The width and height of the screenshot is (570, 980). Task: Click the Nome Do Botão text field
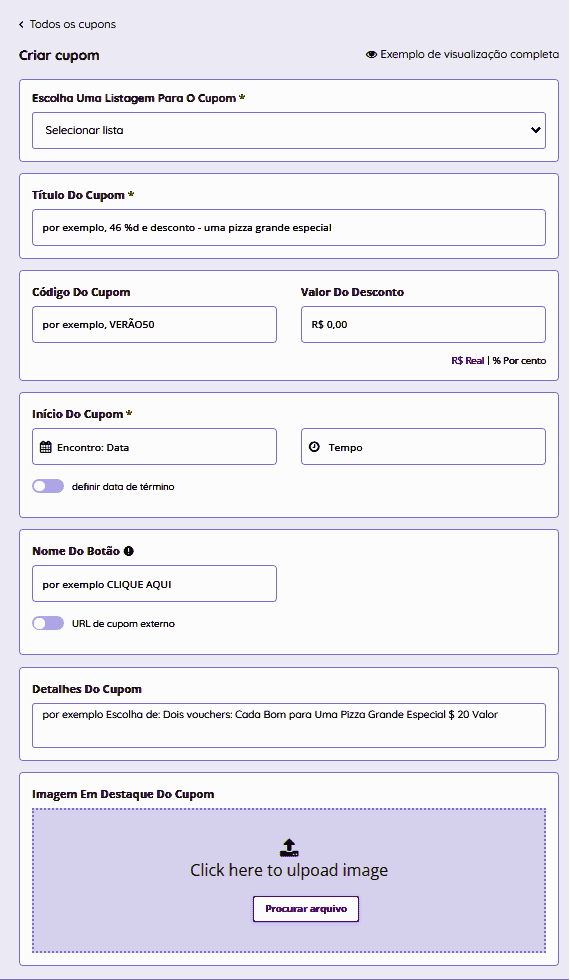(154, 584)
